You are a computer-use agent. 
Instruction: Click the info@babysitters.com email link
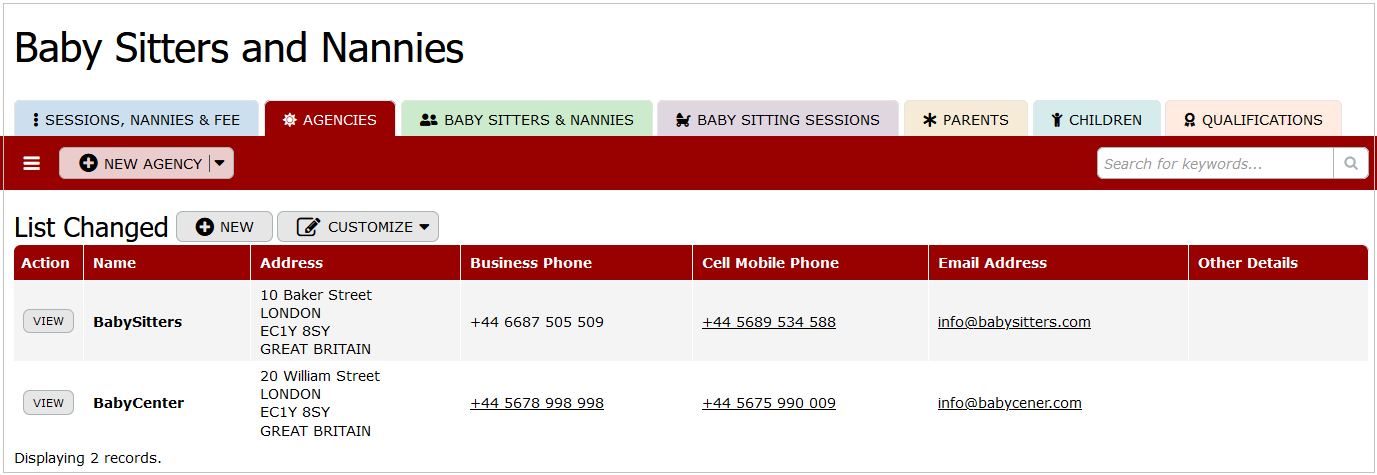pyautogui.click(x=1014, y=322)
